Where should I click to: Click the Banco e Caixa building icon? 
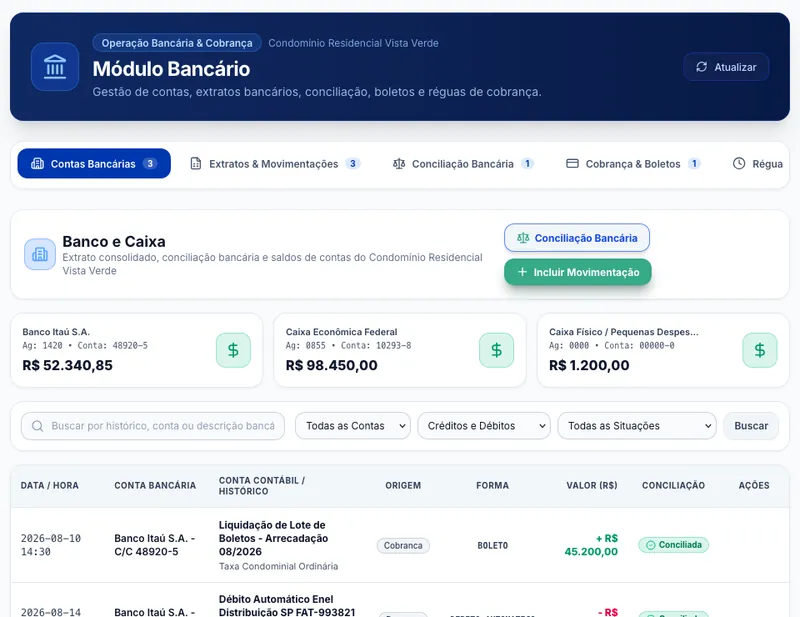pyautogui.click(x=40, y=254)
